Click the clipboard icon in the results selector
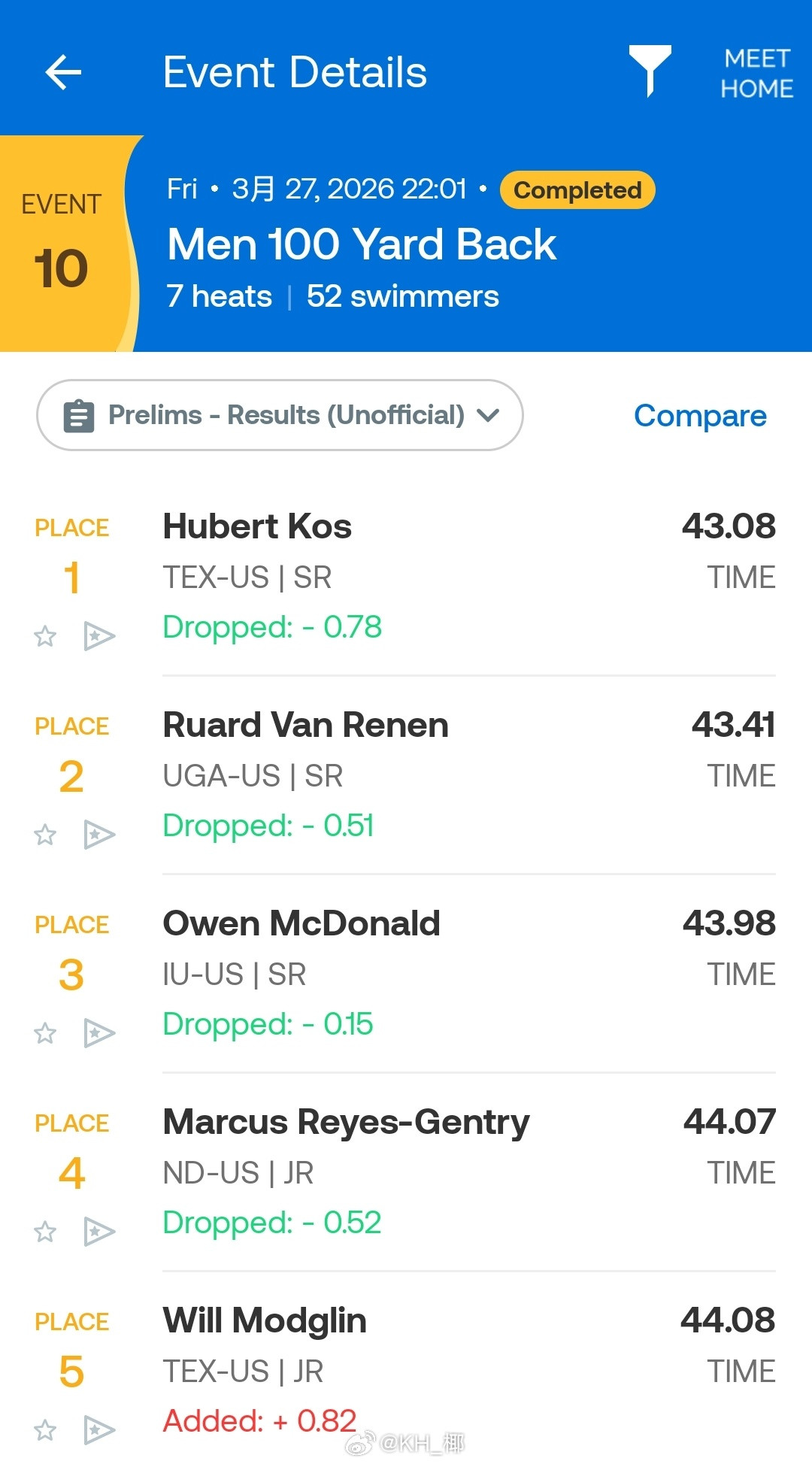The height and width of the screenshot is (1464, 812). point(79,414)
